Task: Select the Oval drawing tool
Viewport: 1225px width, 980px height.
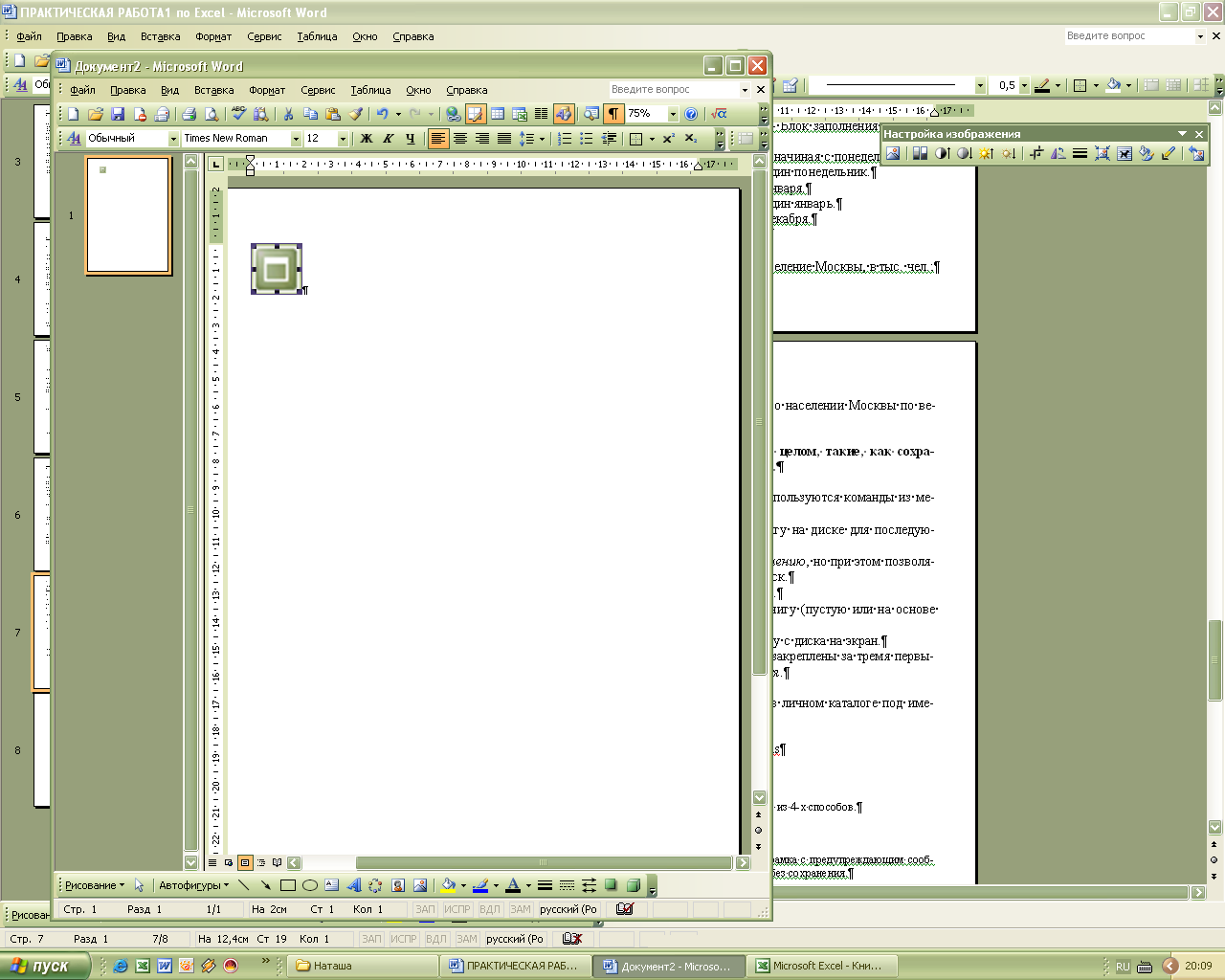Action: tap(310, 885)
